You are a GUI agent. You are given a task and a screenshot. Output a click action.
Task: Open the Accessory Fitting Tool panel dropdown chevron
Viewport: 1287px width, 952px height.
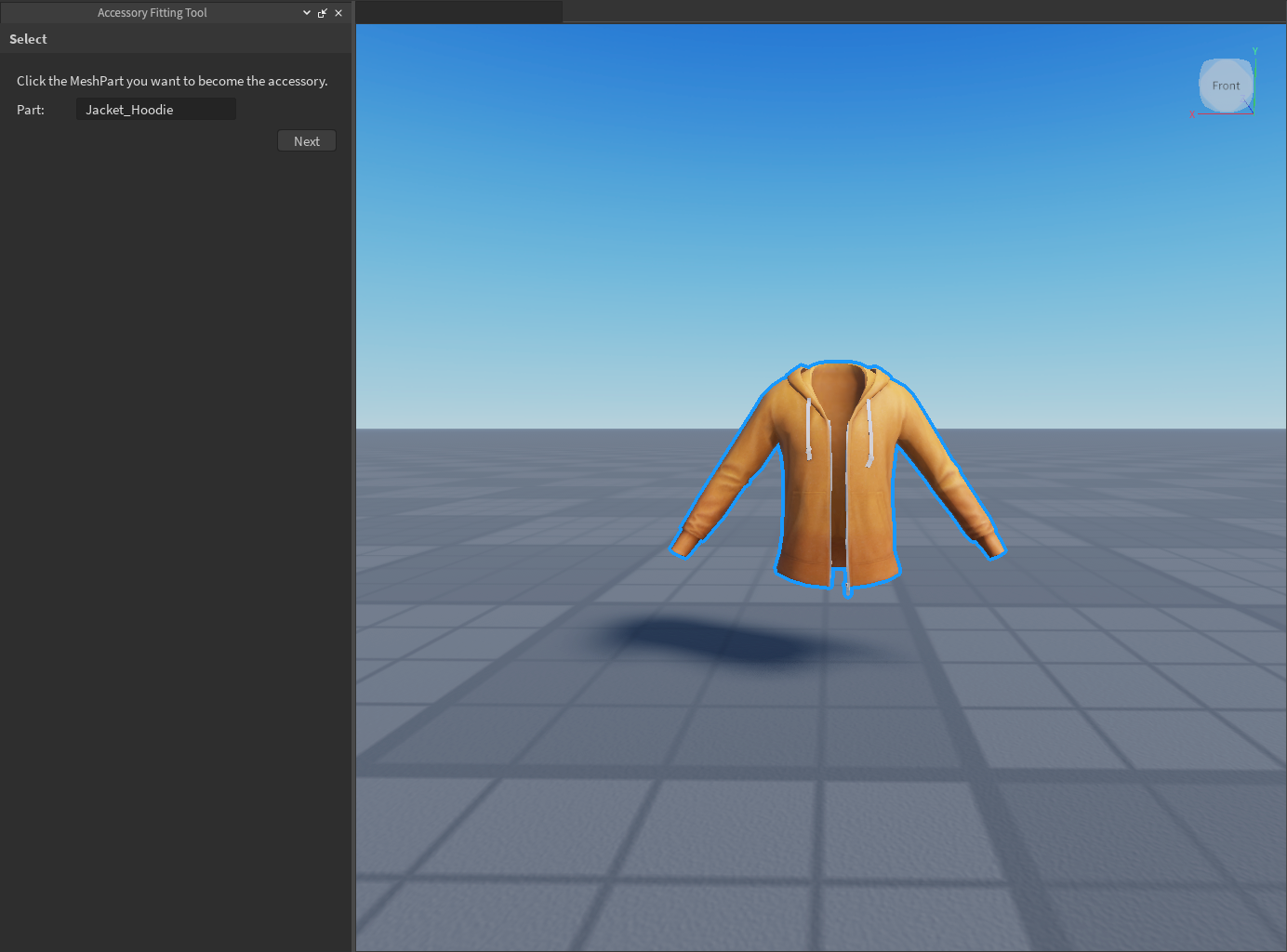(x=307, y=13)
